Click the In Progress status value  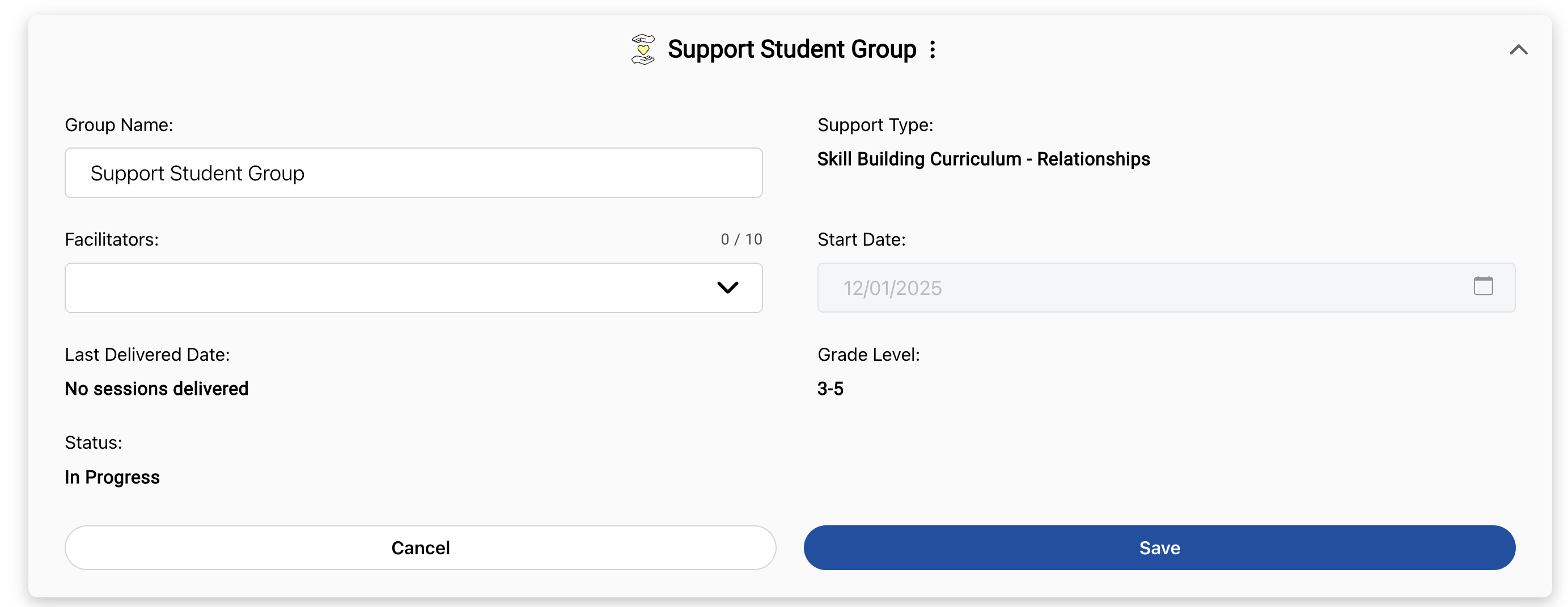[x=113, y=477]
